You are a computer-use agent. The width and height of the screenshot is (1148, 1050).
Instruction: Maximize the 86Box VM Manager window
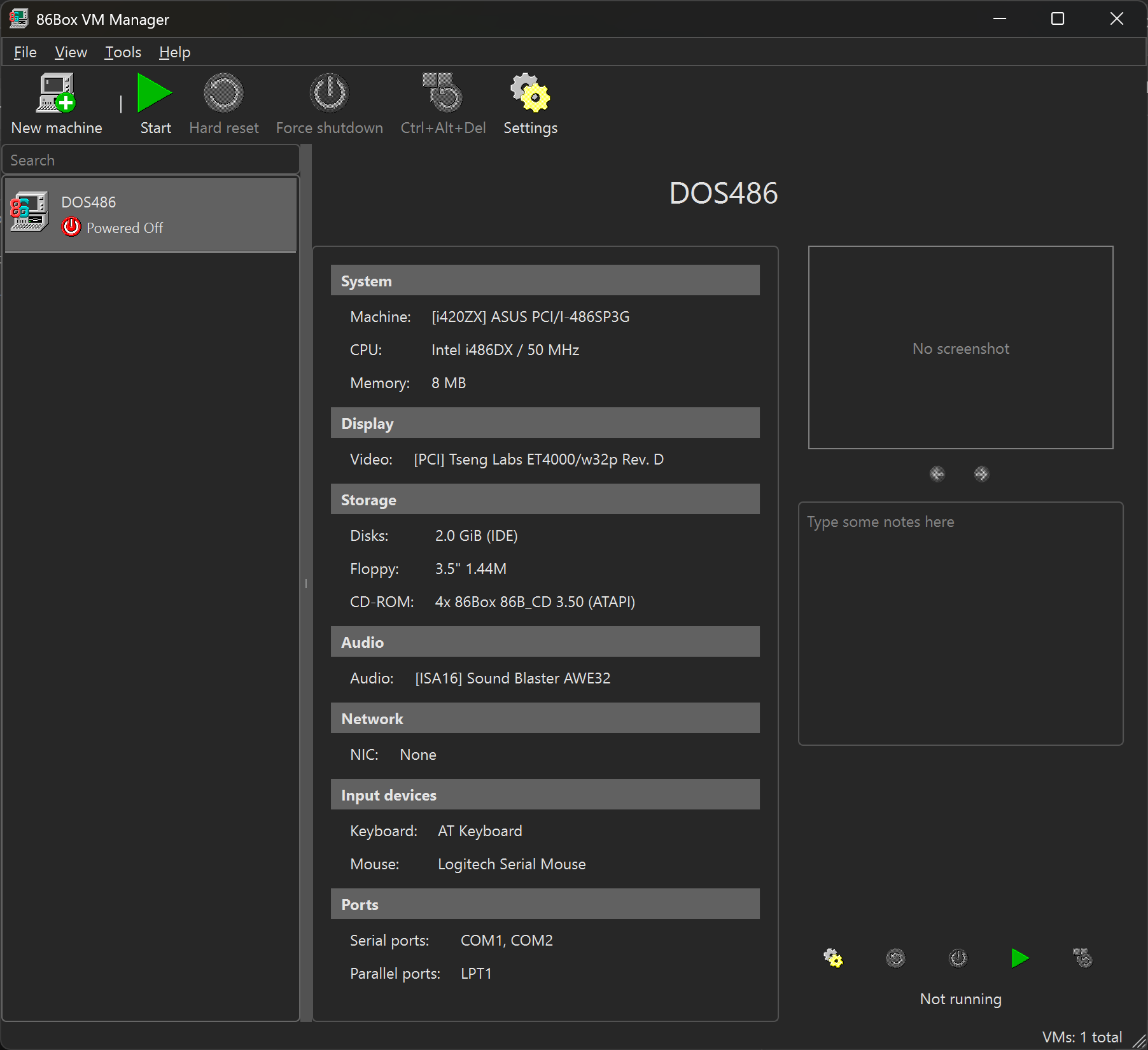coord(1058,18)
